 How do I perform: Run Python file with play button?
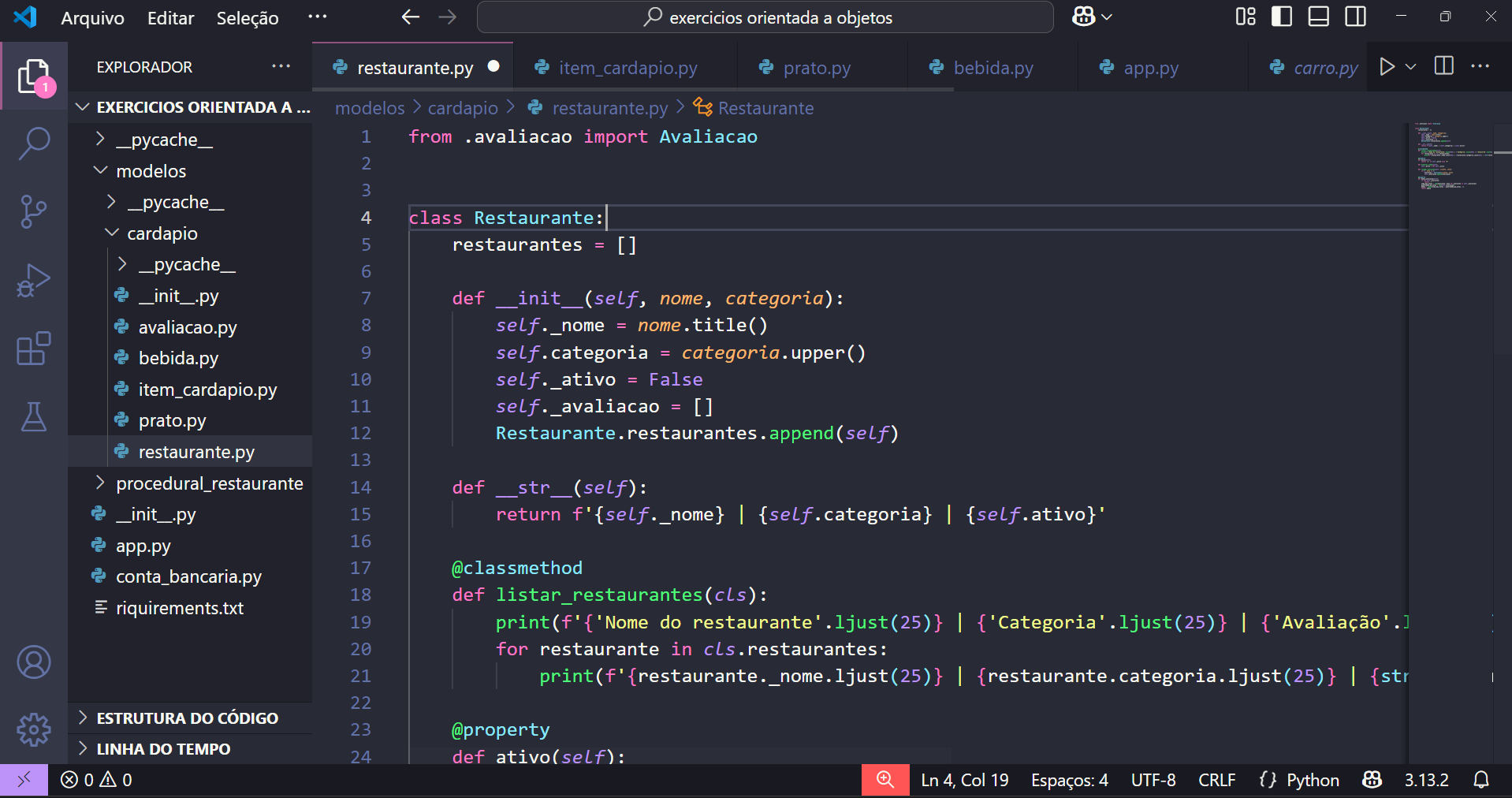pos(1387,67)
